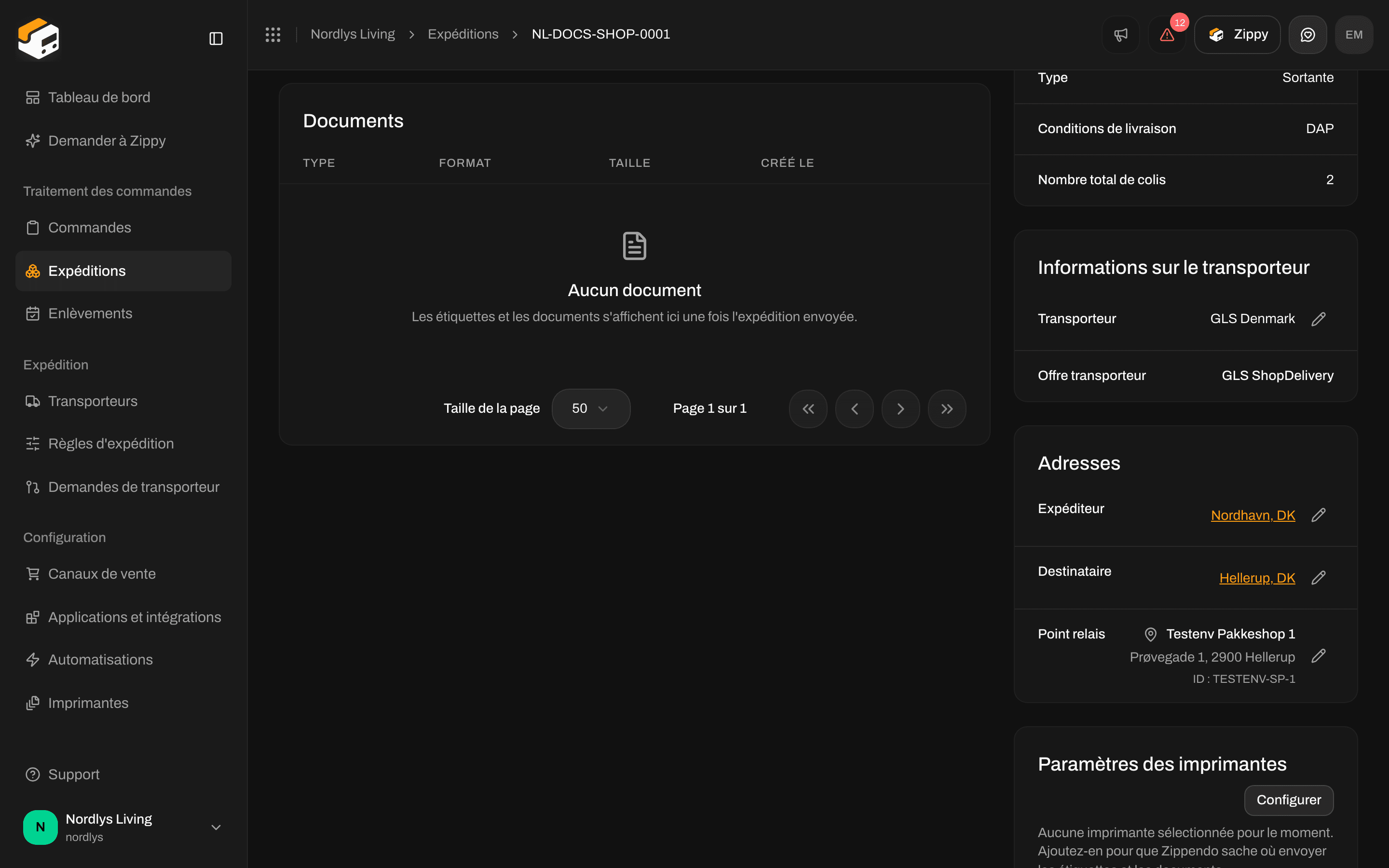Viewport: 1389px width, 868px height.
Task: Open Demandes de transporteur
Action: [x=123, y=487]
